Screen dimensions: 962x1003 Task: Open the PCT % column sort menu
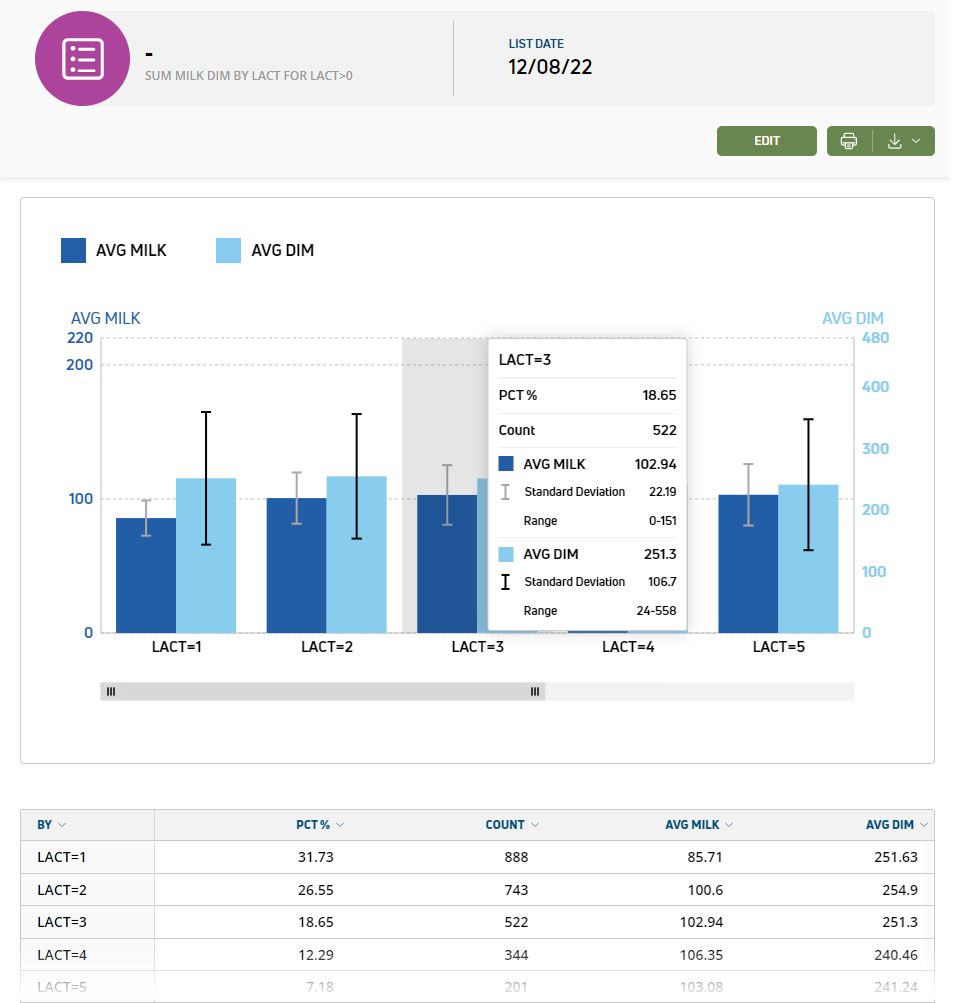(340, 825)
